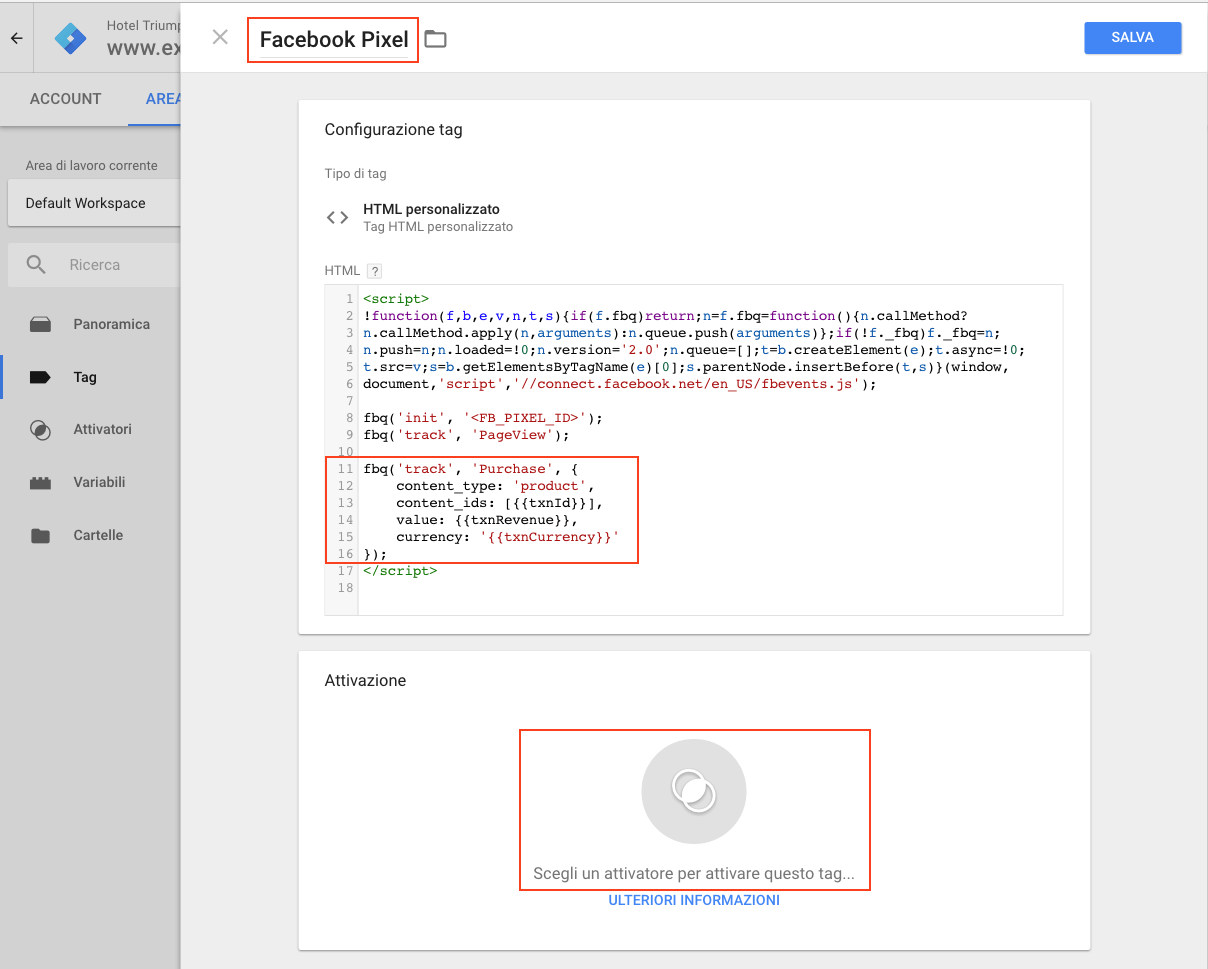Click the Google Tag Manager logo
The width and height of the screenshot is (1208, 969).
click(x=70, y=38)
